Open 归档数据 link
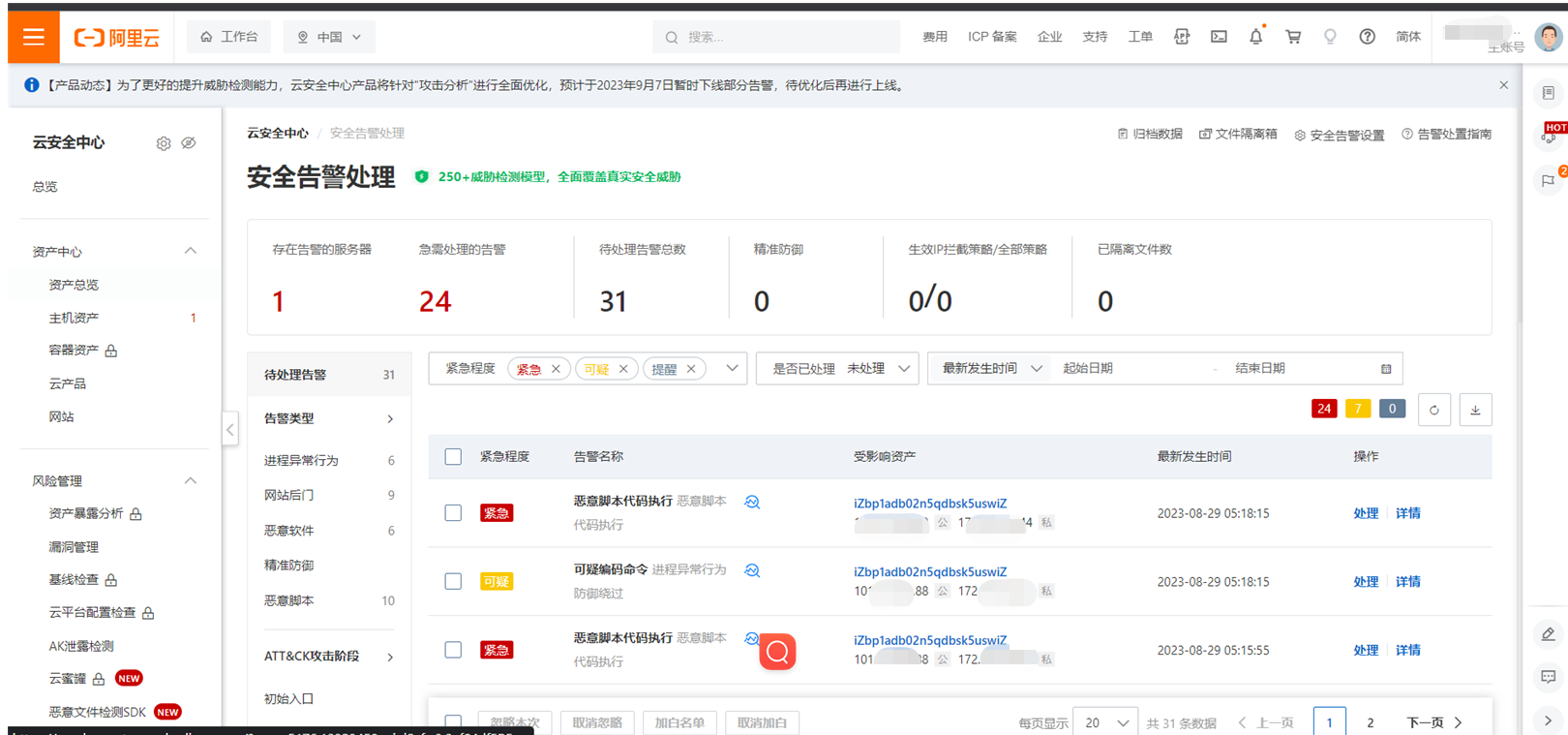This screenshot has width=1568, height=735. [1150, 134]
